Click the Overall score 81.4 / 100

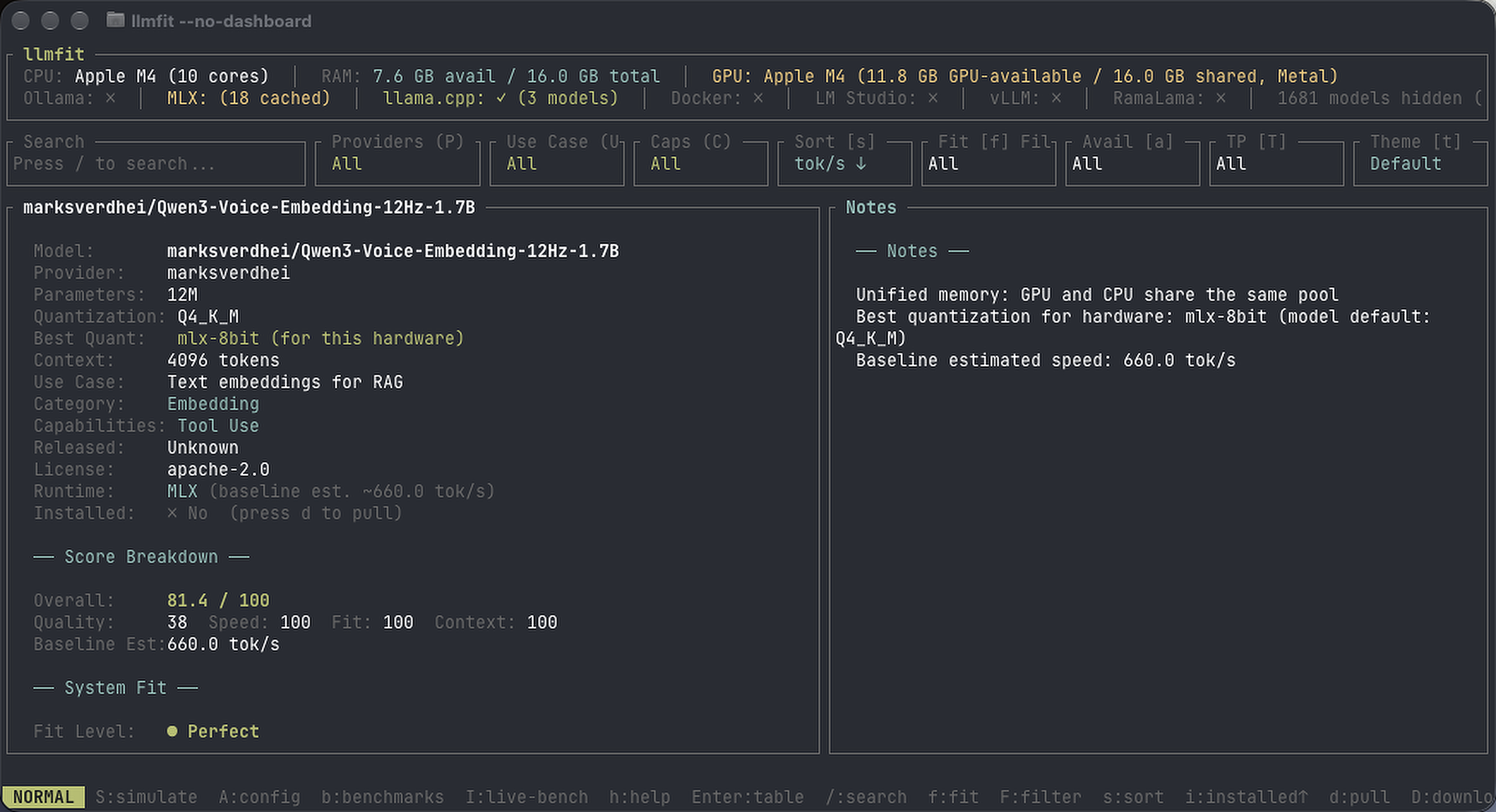coord(218,601)
